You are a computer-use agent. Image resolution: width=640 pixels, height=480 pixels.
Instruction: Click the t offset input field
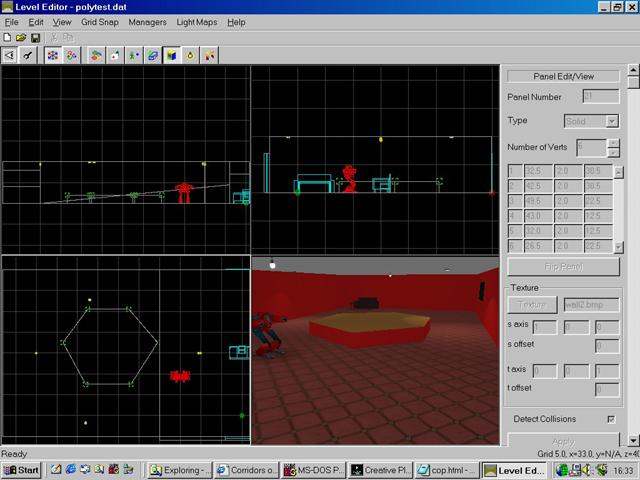(x=607, y=389)
